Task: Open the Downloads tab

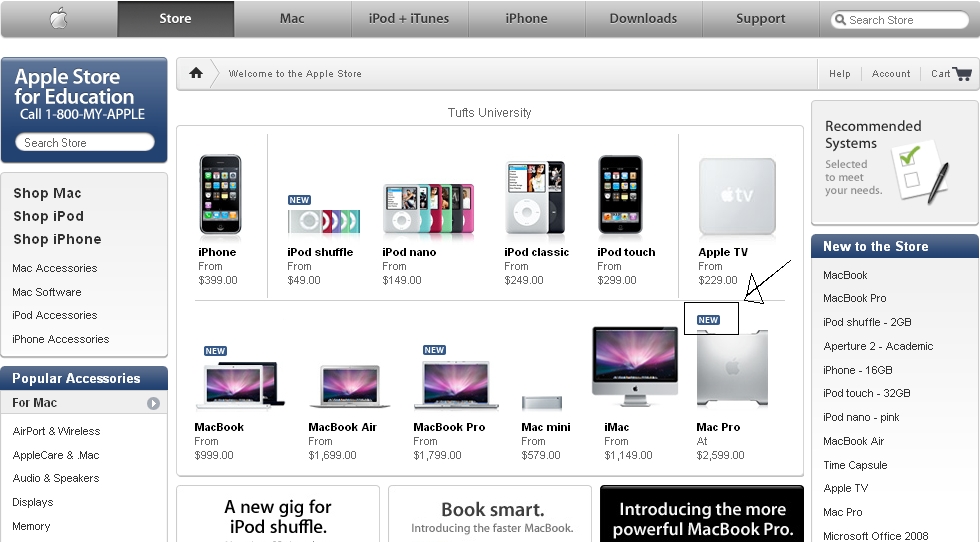Action: tap(643, 19)
